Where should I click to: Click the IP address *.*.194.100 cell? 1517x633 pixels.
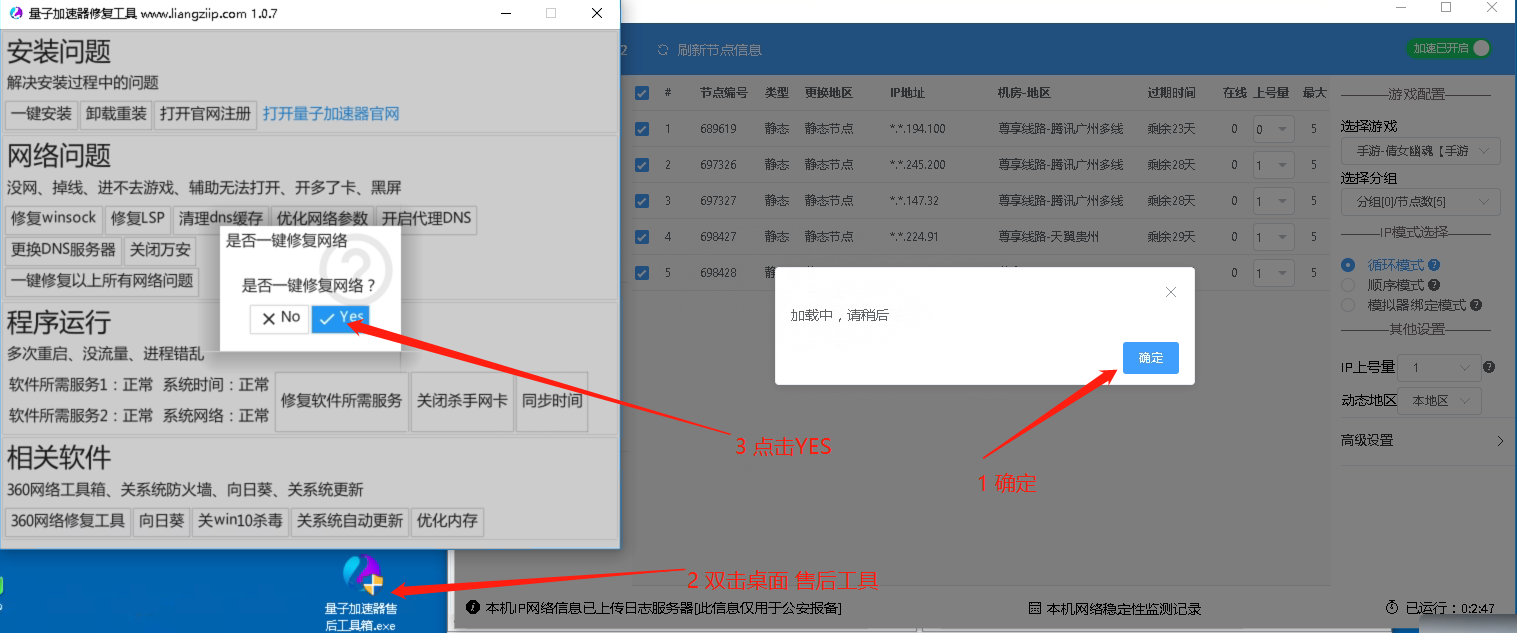click(x=917, y=129)
